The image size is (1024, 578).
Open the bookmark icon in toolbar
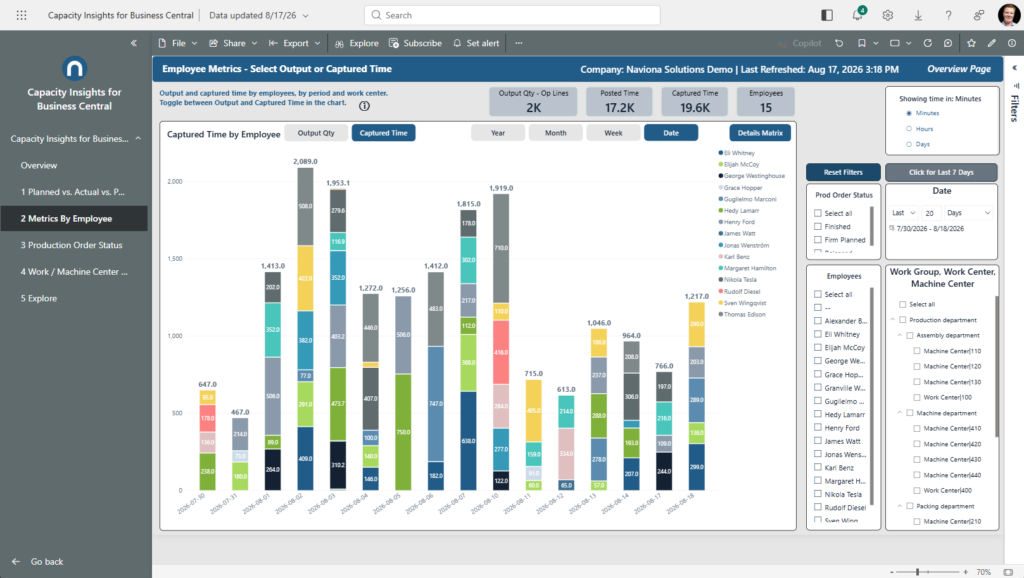[x=861, y=43]
